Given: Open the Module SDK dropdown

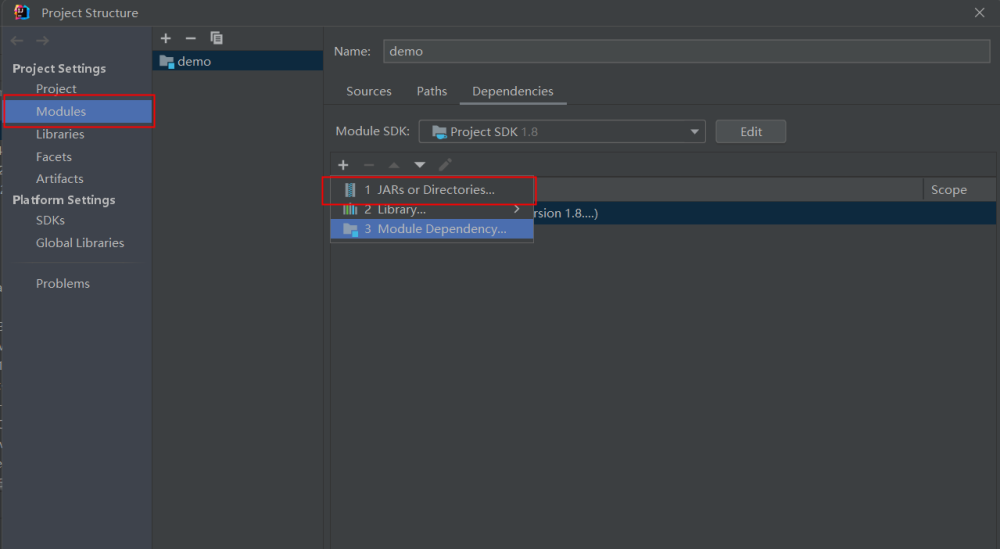Looking at the screenshot, I should click(x=562, y=131).
